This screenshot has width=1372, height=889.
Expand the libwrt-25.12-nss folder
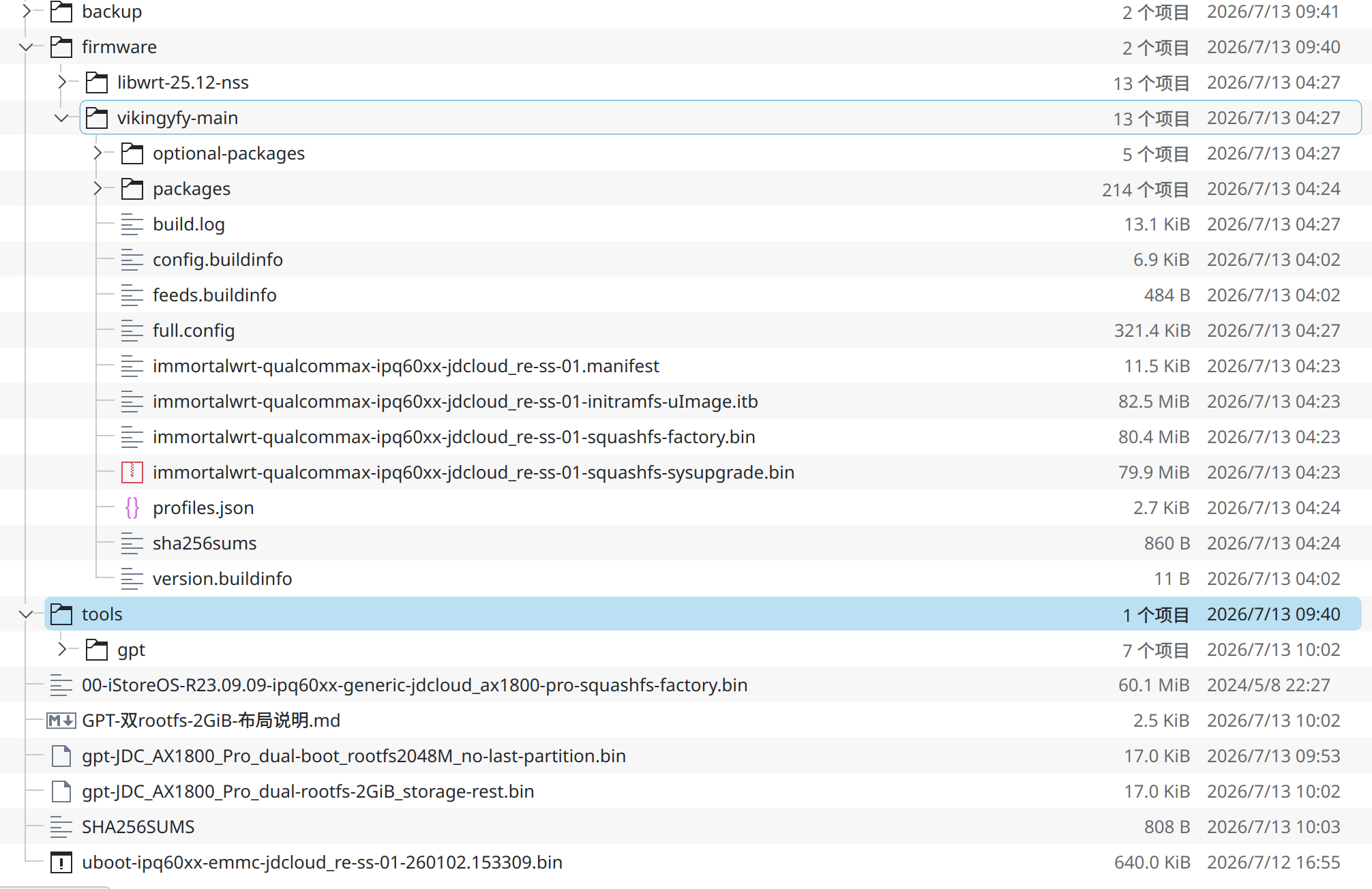point(62,82)
